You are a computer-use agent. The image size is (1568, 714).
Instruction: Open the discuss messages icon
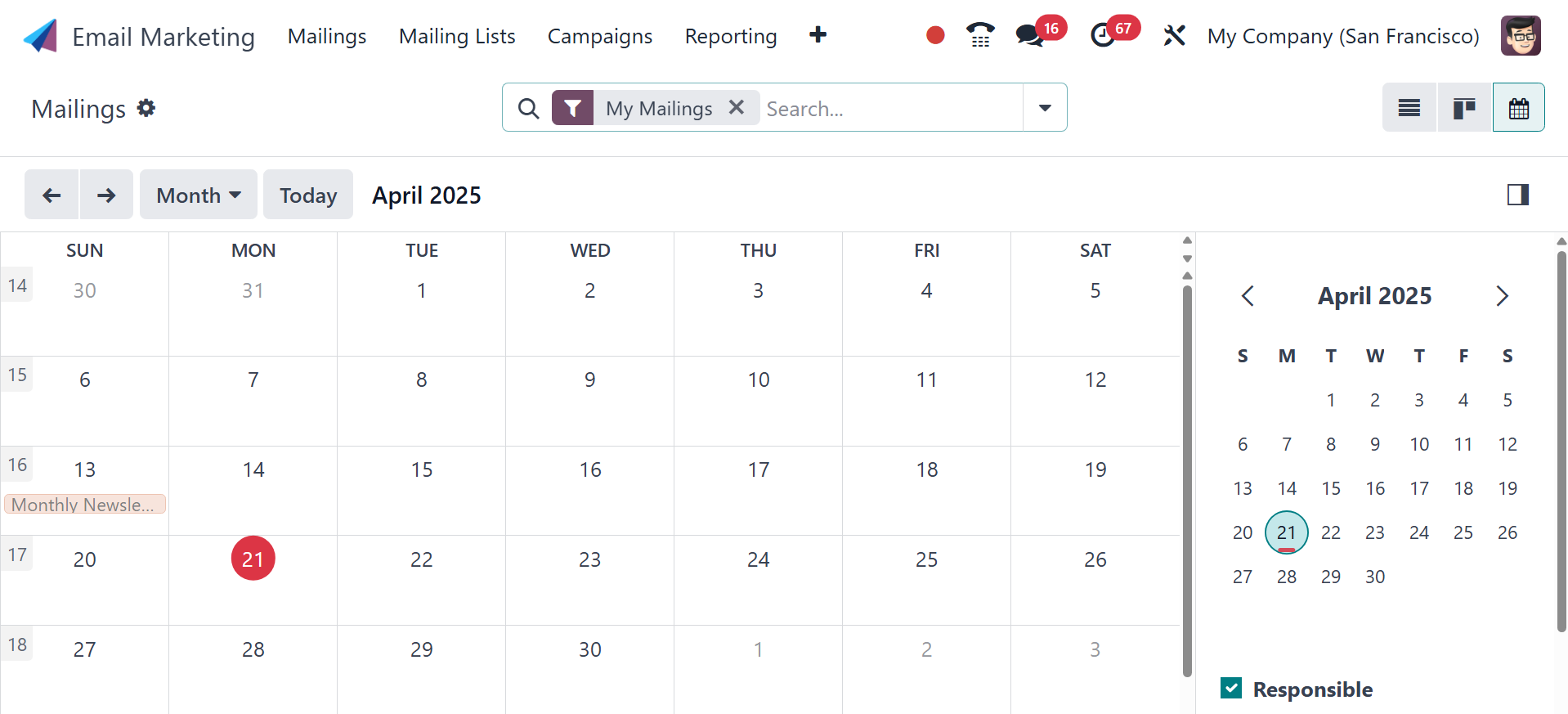pos(1029,35)
